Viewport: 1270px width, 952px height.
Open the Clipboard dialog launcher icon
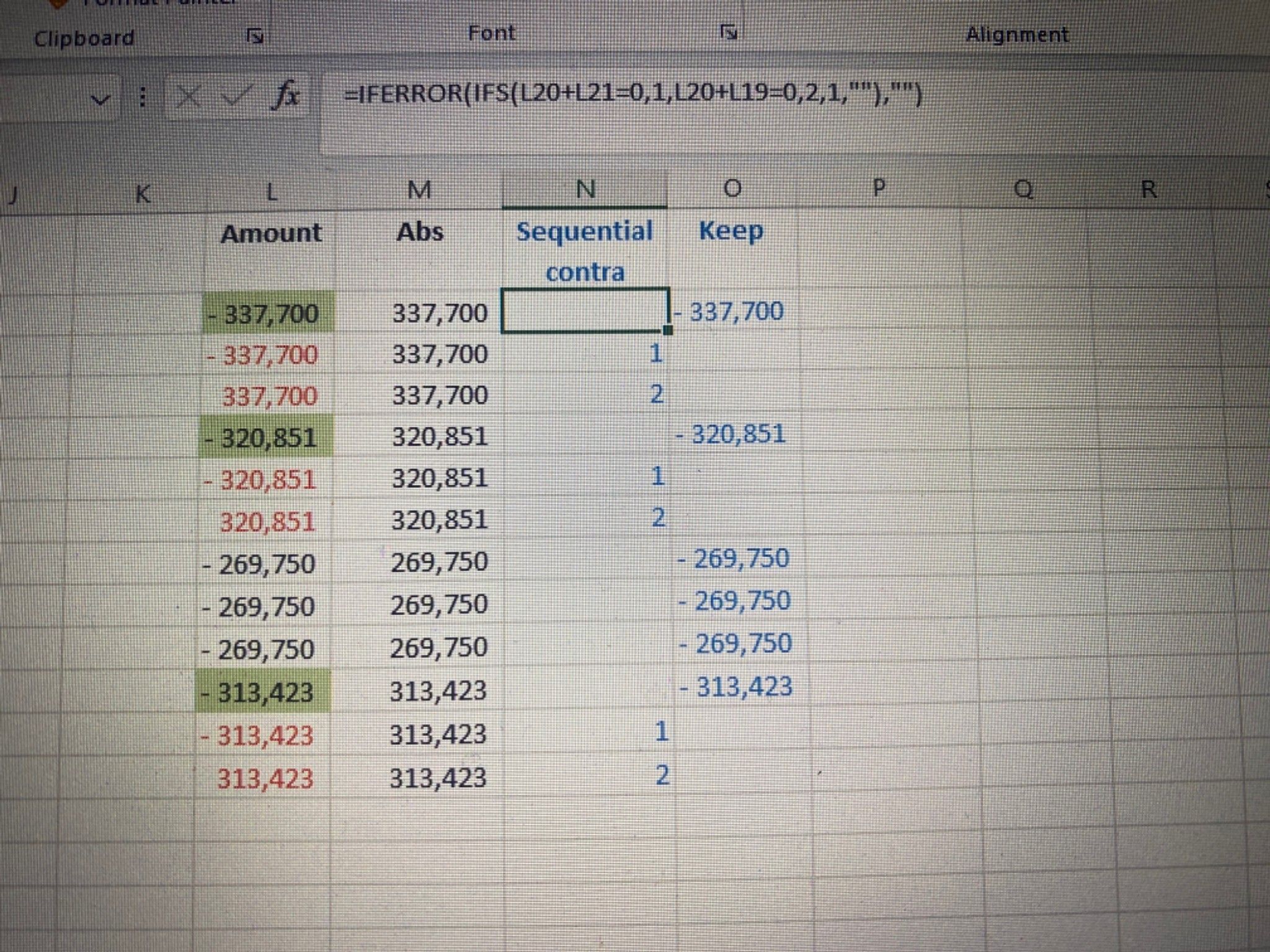click(x=255, y=37)
